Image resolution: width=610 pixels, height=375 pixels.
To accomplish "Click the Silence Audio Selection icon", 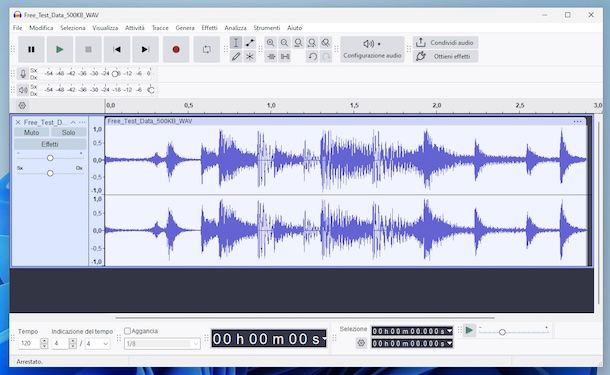I will click(285, 57).
